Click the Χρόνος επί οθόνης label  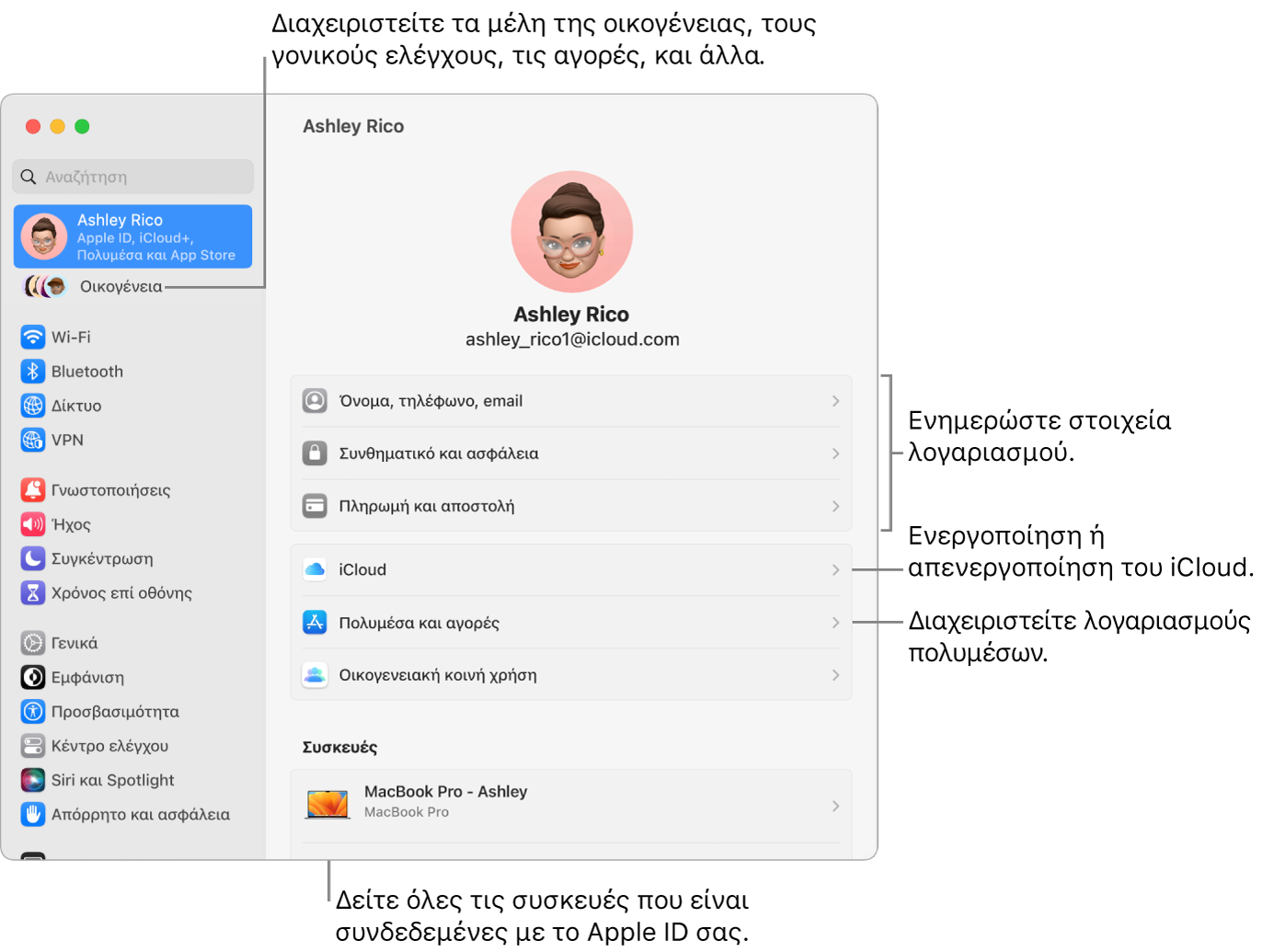tap(121, 592)
